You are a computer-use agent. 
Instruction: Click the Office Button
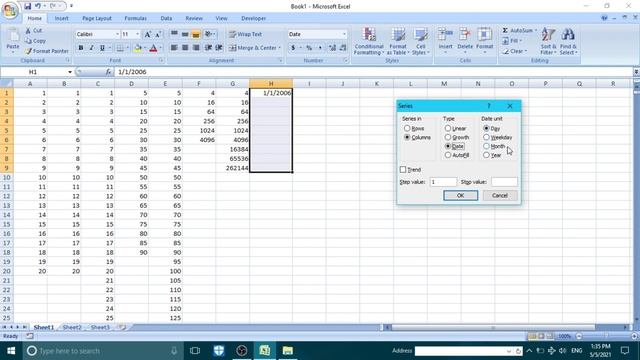coord(10,10)
